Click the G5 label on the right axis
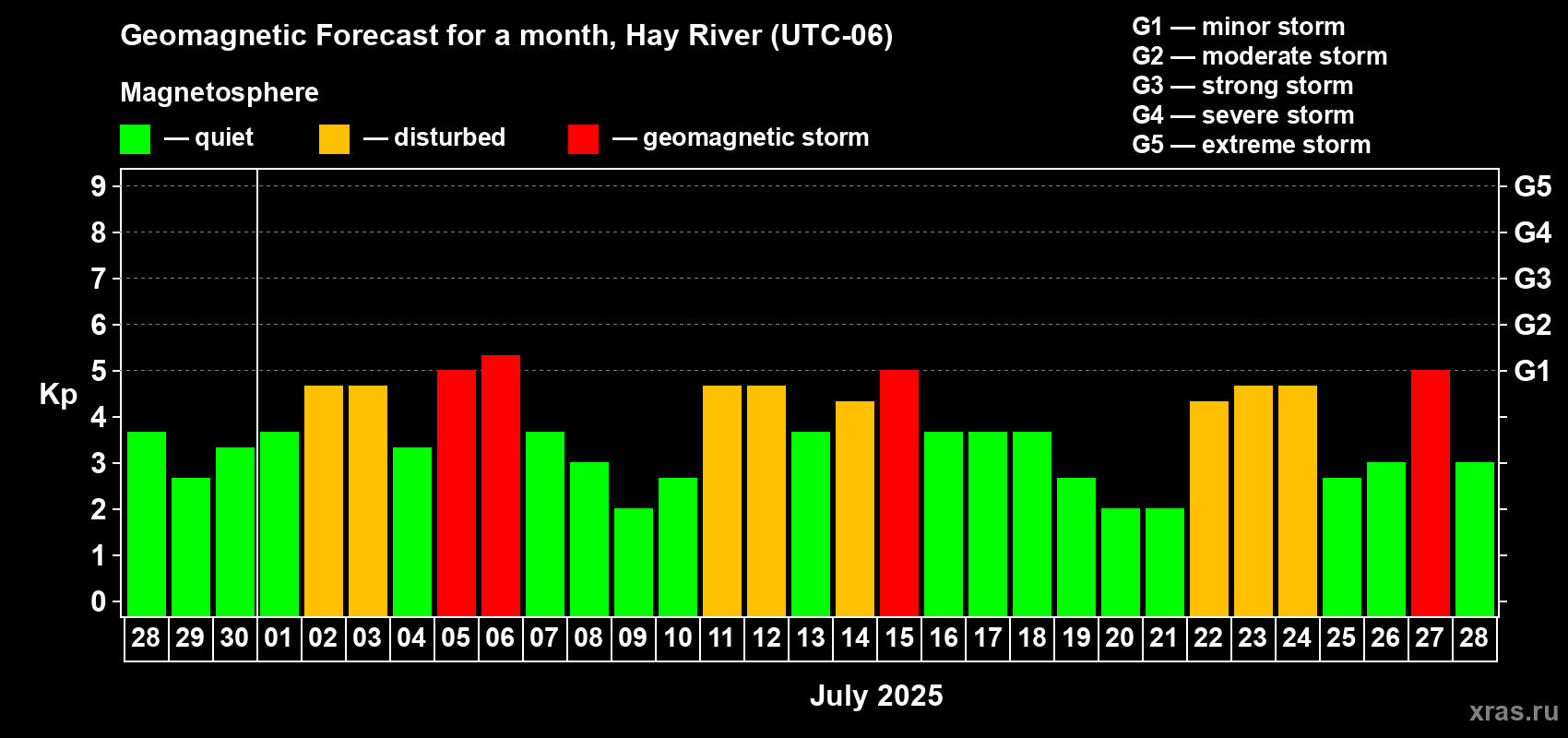The width and height of the screenshot is (1568, 738). (1533, 186)
